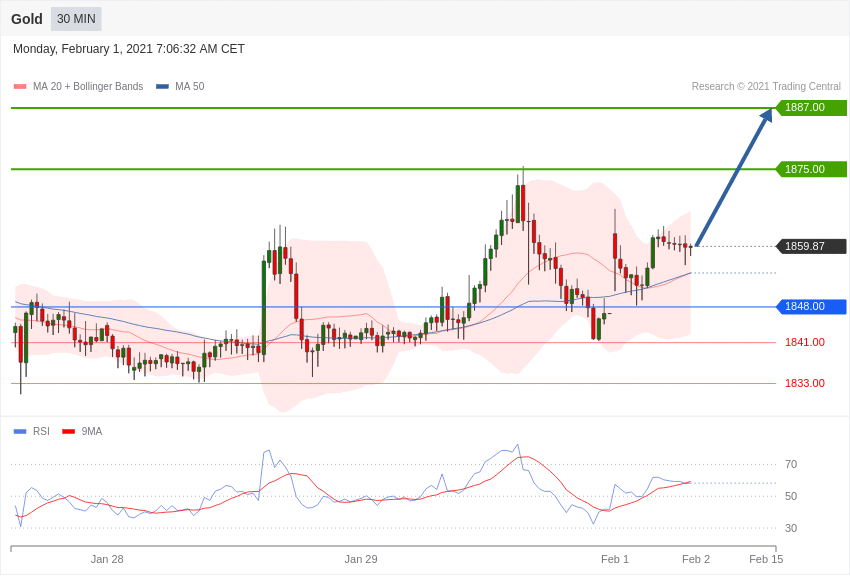The height and width of the screenshot is (576, 850).
Task: Select the 1848.00 pivot price label
Action: point(811,306)
